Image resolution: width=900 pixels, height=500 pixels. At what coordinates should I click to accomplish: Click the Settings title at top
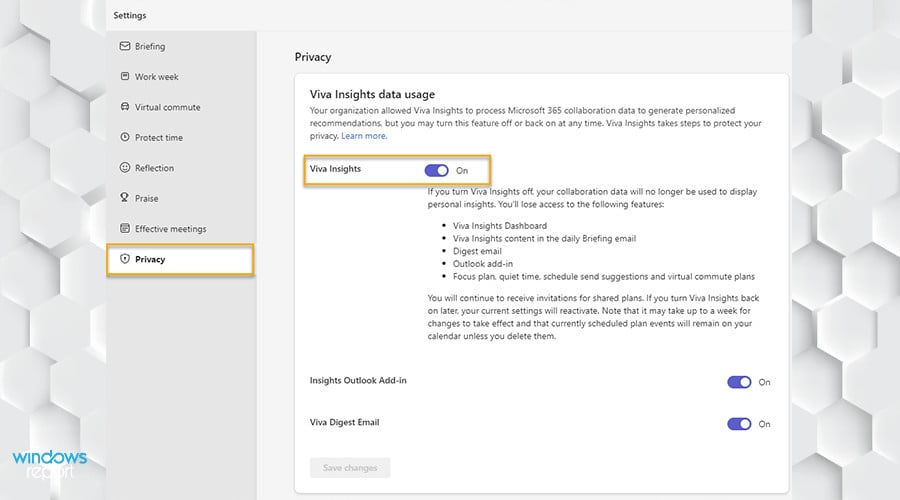(x=130, y=15)
